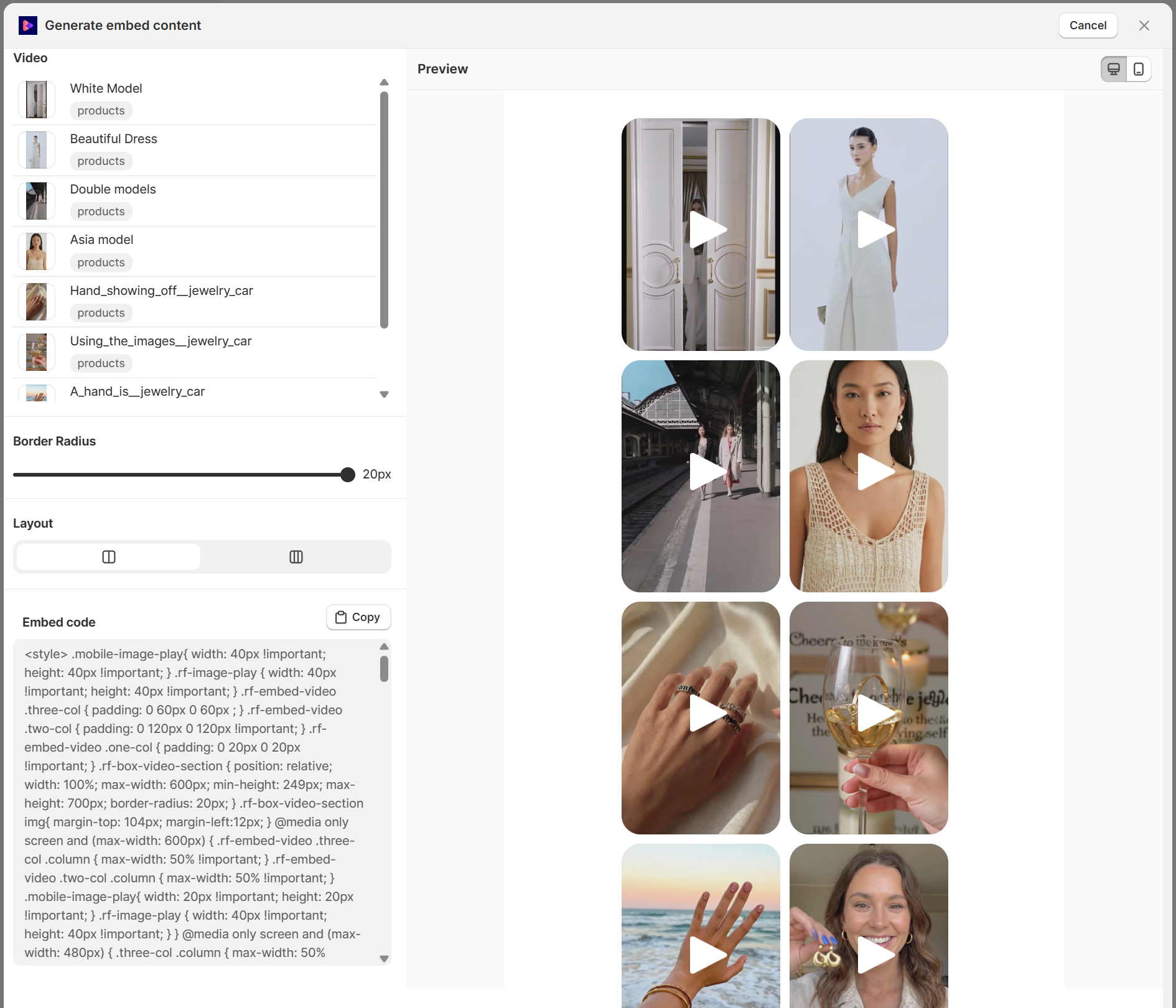Image resolution: width=1176 pixels, height=1008 pixels.
Task: Select Beautiful Dress thumbnail in video list
Action: click(x=37, y=150)
